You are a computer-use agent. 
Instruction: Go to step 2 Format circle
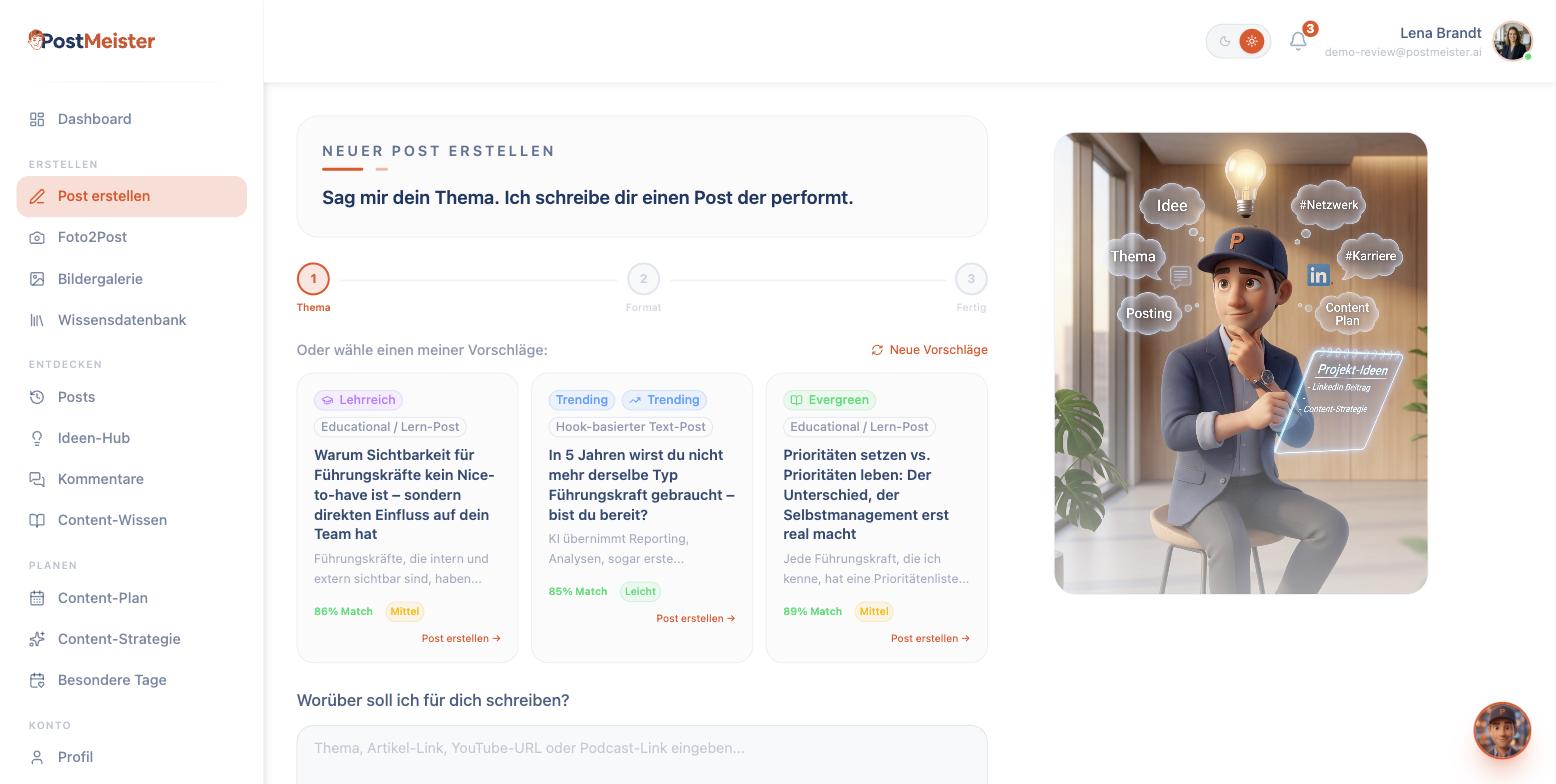(x=643, y=279)
